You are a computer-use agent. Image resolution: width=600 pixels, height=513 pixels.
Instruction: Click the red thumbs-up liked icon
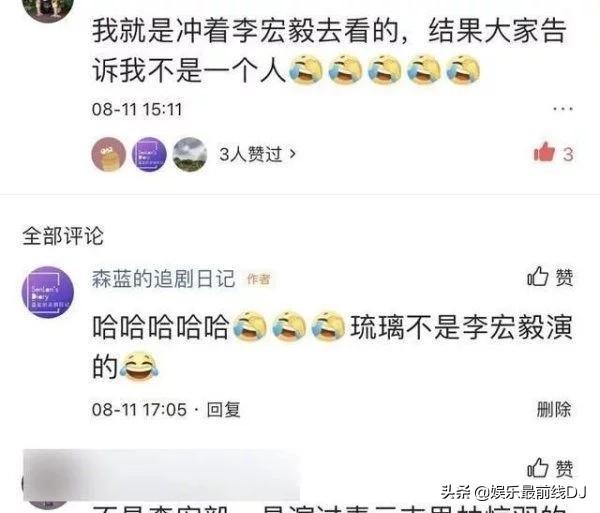pos(544,152)
